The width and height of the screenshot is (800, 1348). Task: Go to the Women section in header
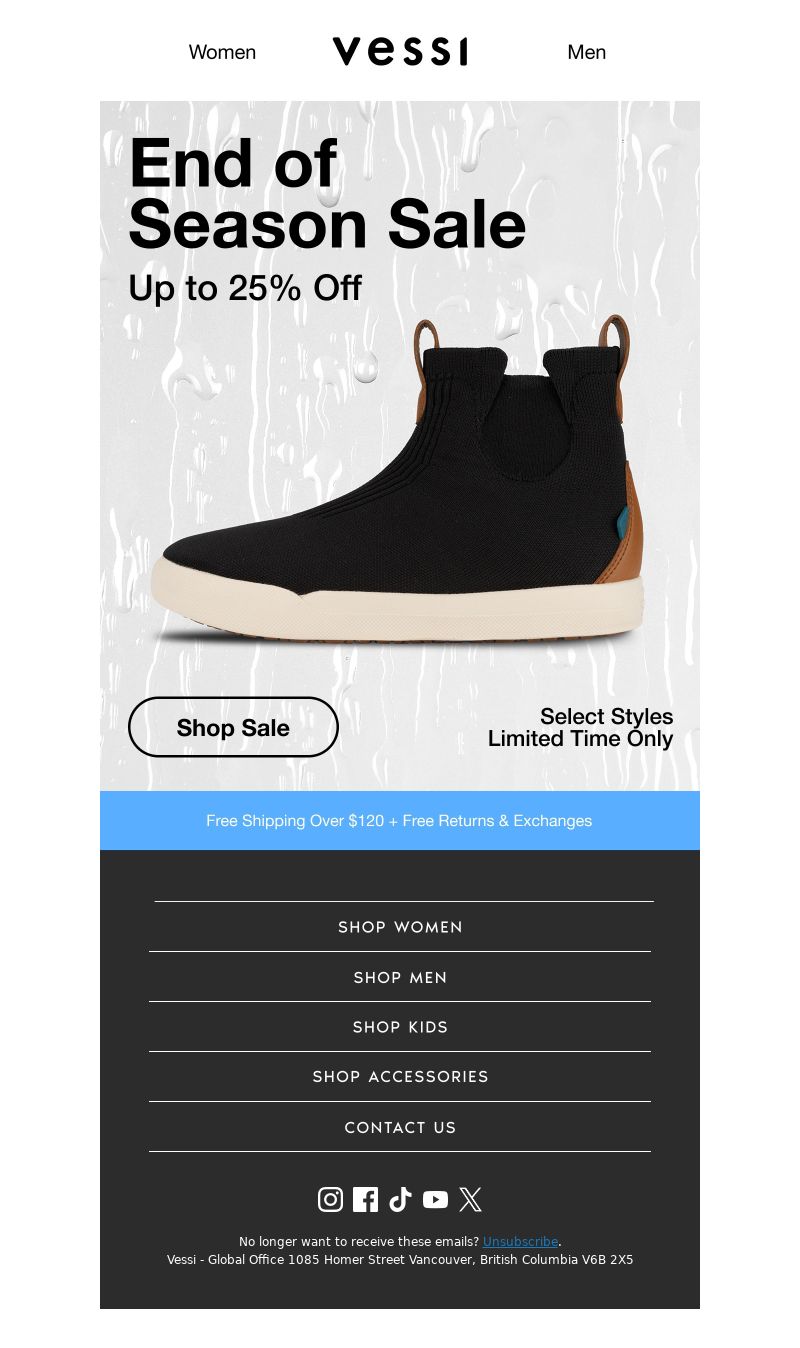click(222, 52)
